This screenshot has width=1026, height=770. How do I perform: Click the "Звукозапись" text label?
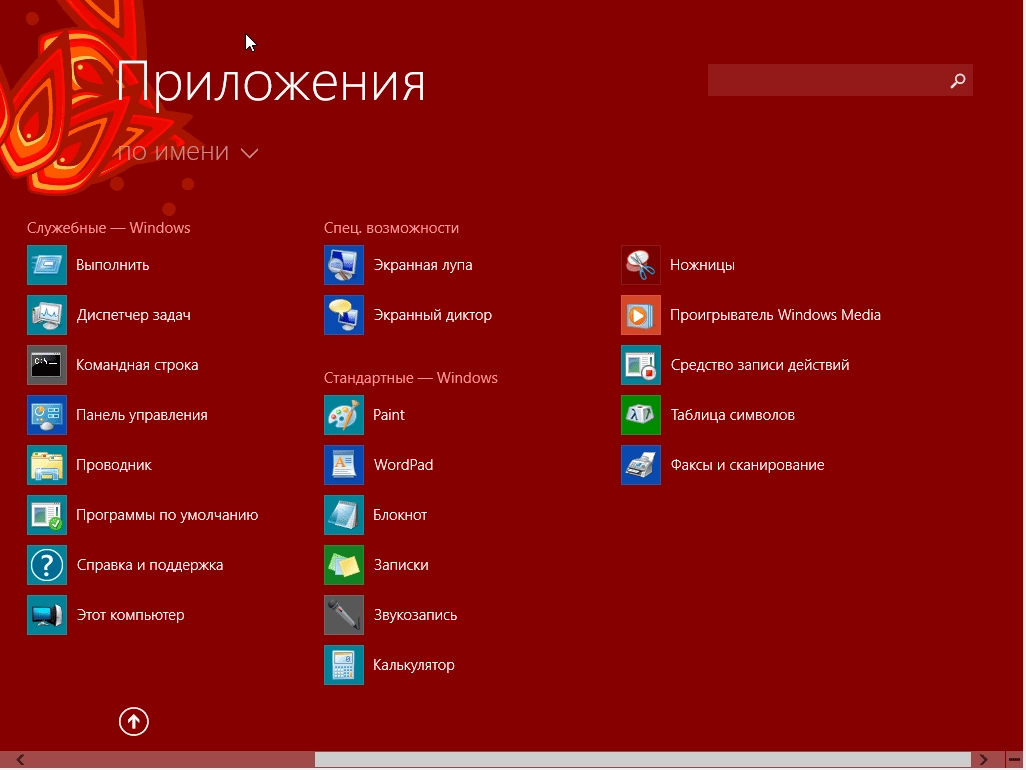416,616
